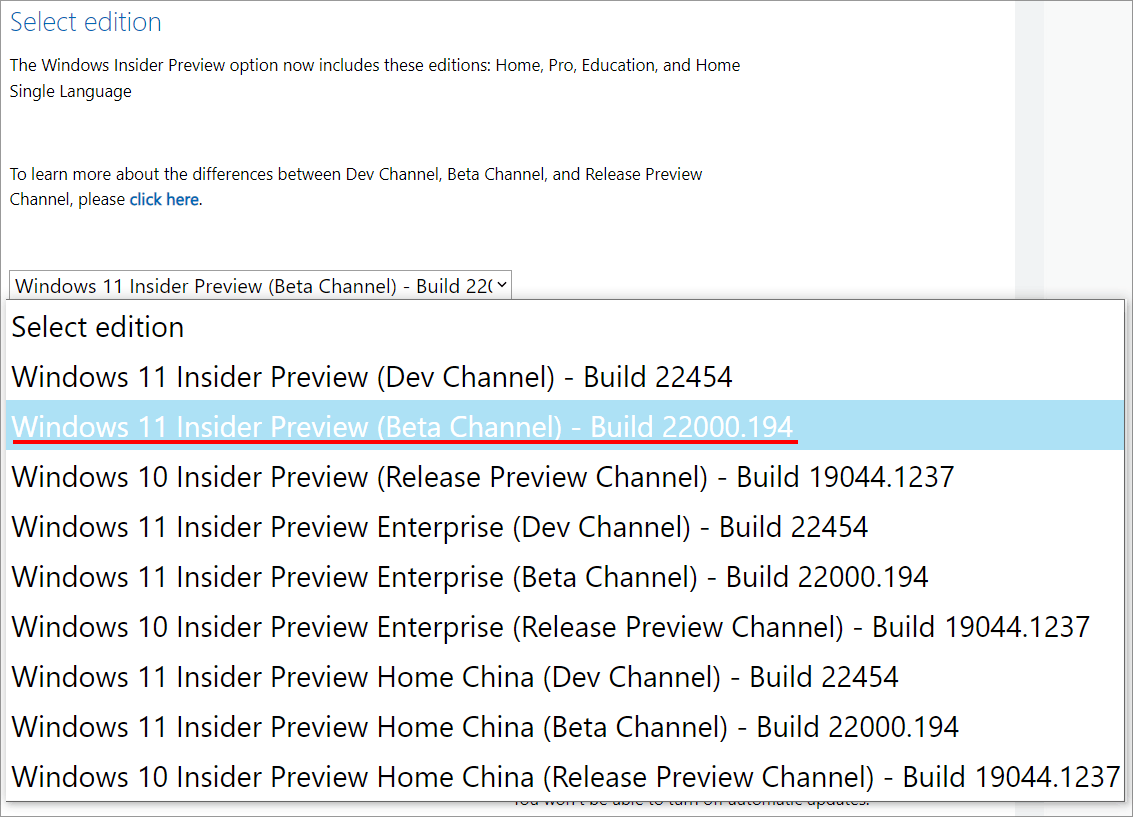Select Windows 11 Insider Preview (Dev Channel) Build 22454
The width and height of the screenshot is (1133, 817).
[x=565, y=377]
